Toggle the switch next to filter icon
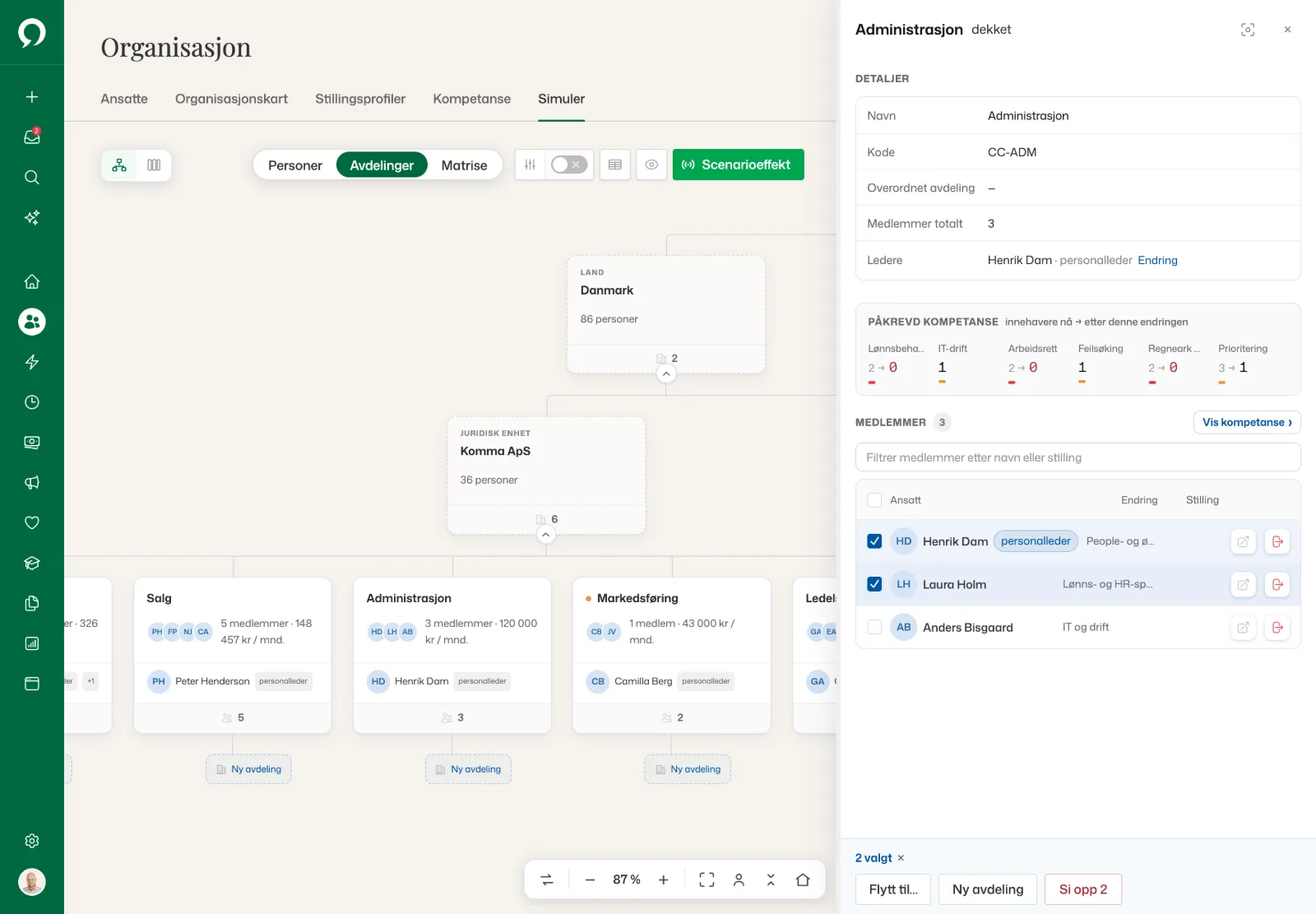The image size is (1316, 914). point(569,165)
